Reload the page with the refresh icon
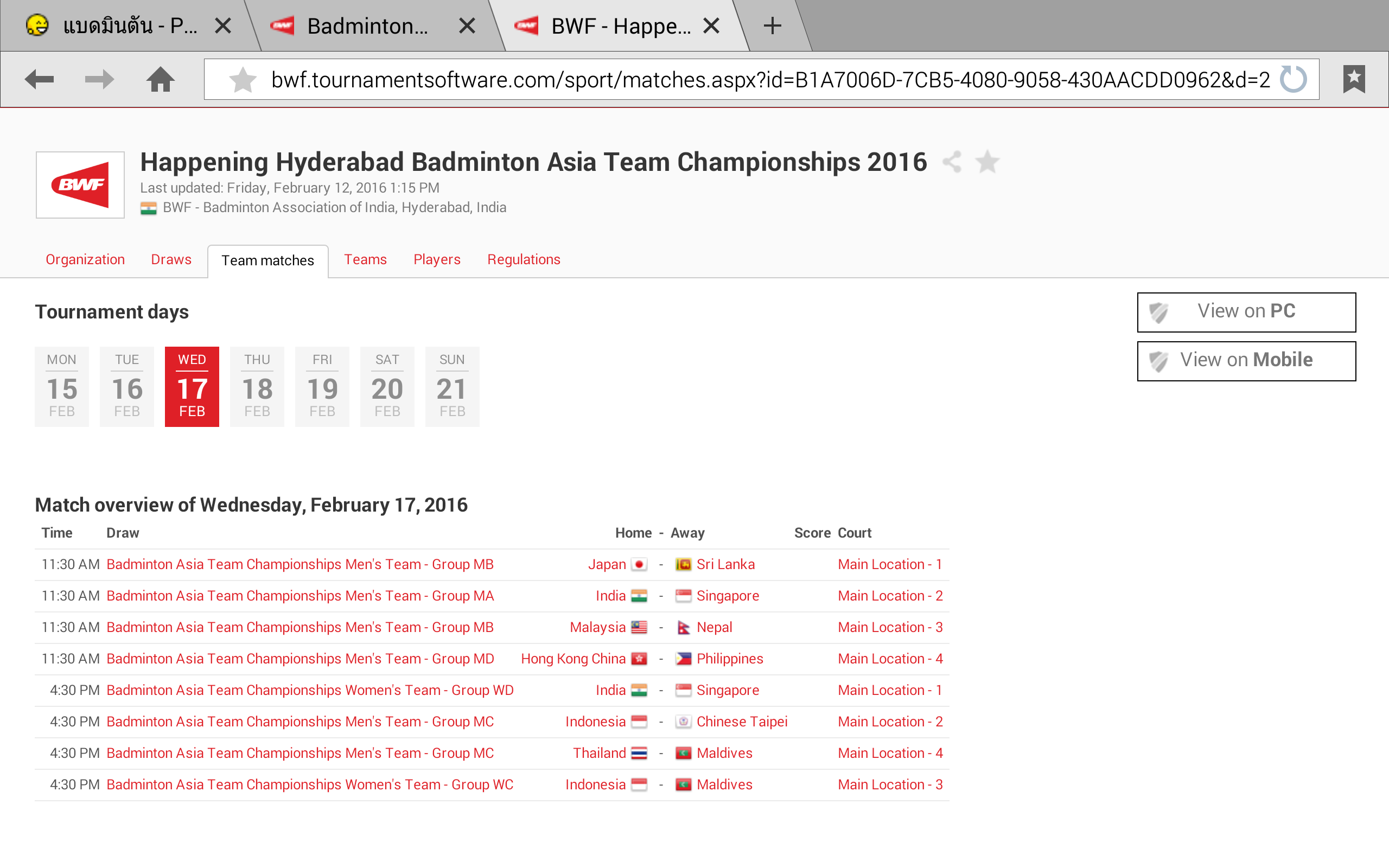The width and height of the screenshot is (1389, 868). [x=1293, y=79]
